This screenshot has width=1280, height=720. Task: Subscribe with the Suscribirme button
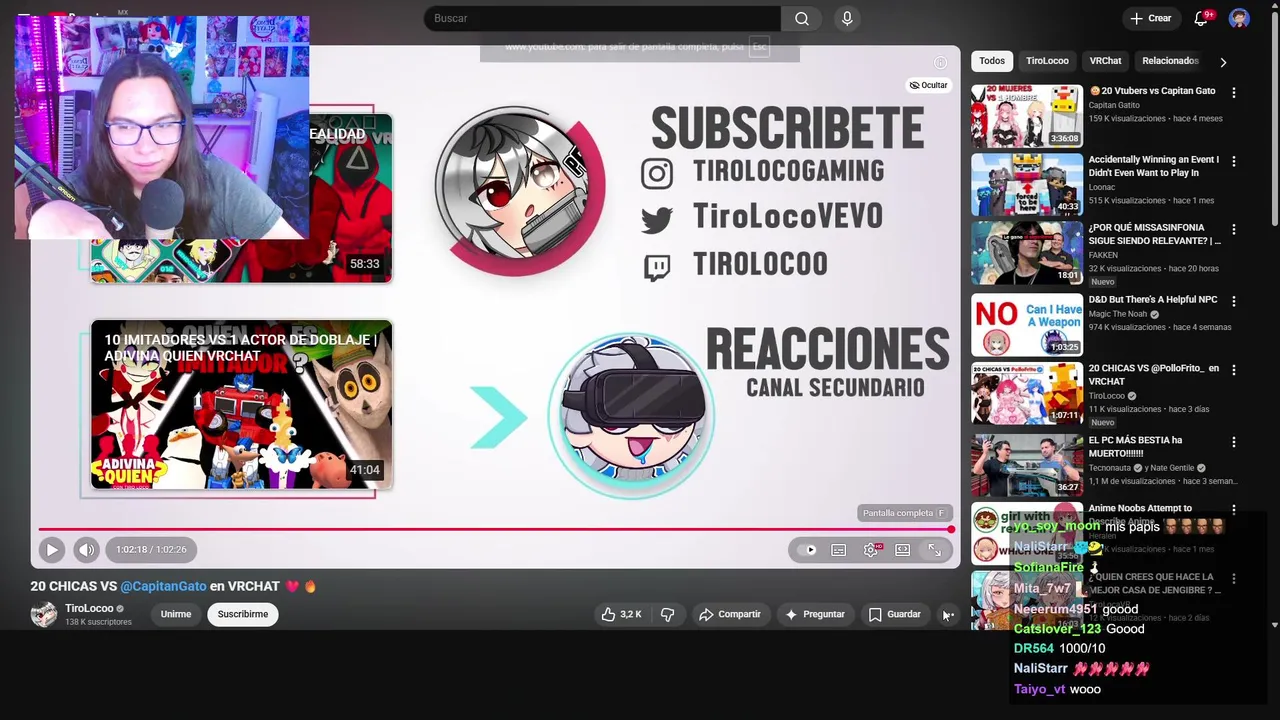coord(243,614)
